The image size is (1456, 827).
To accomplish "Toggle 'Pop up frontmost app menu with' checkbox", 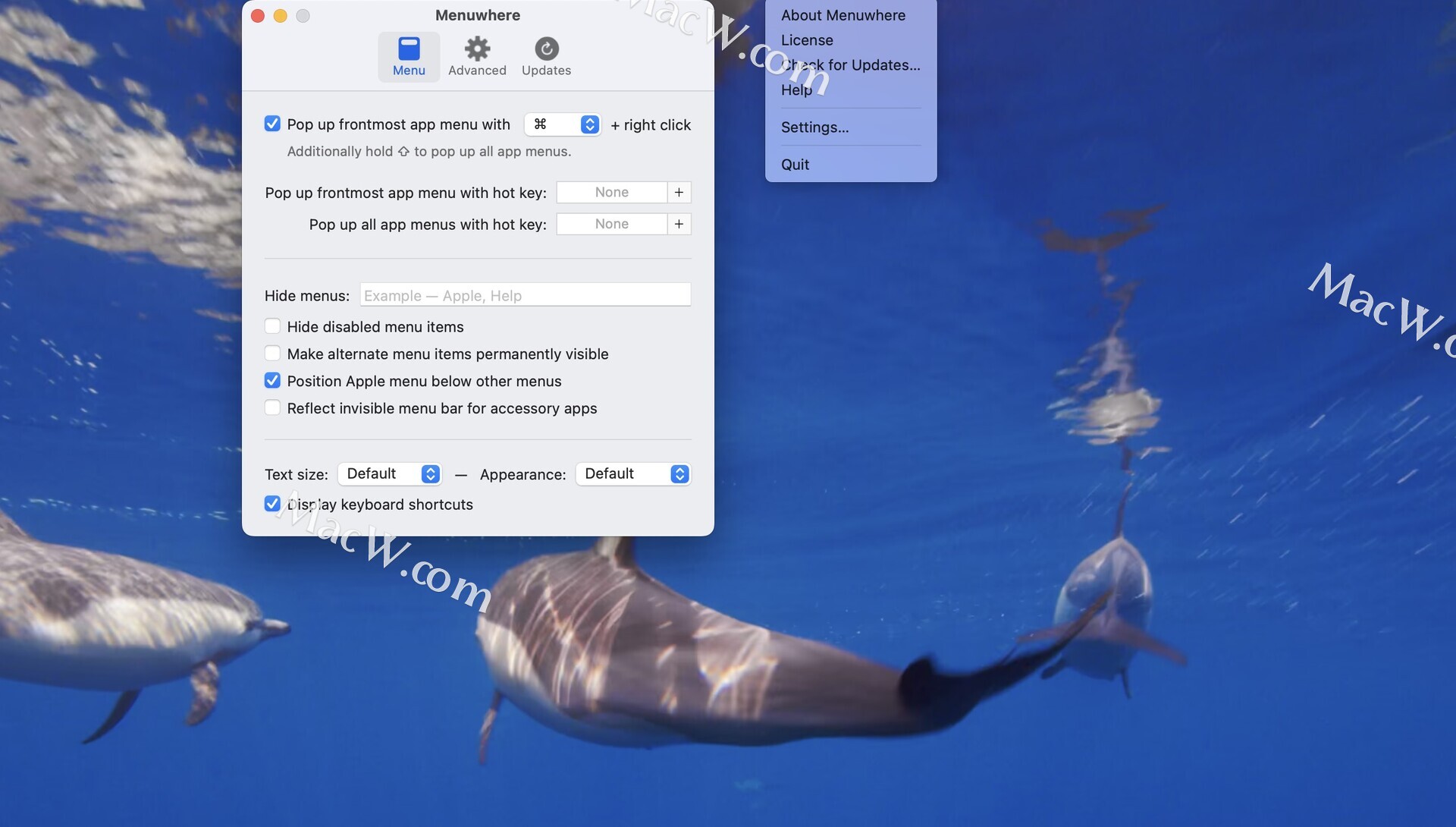I will click(272, 124).
